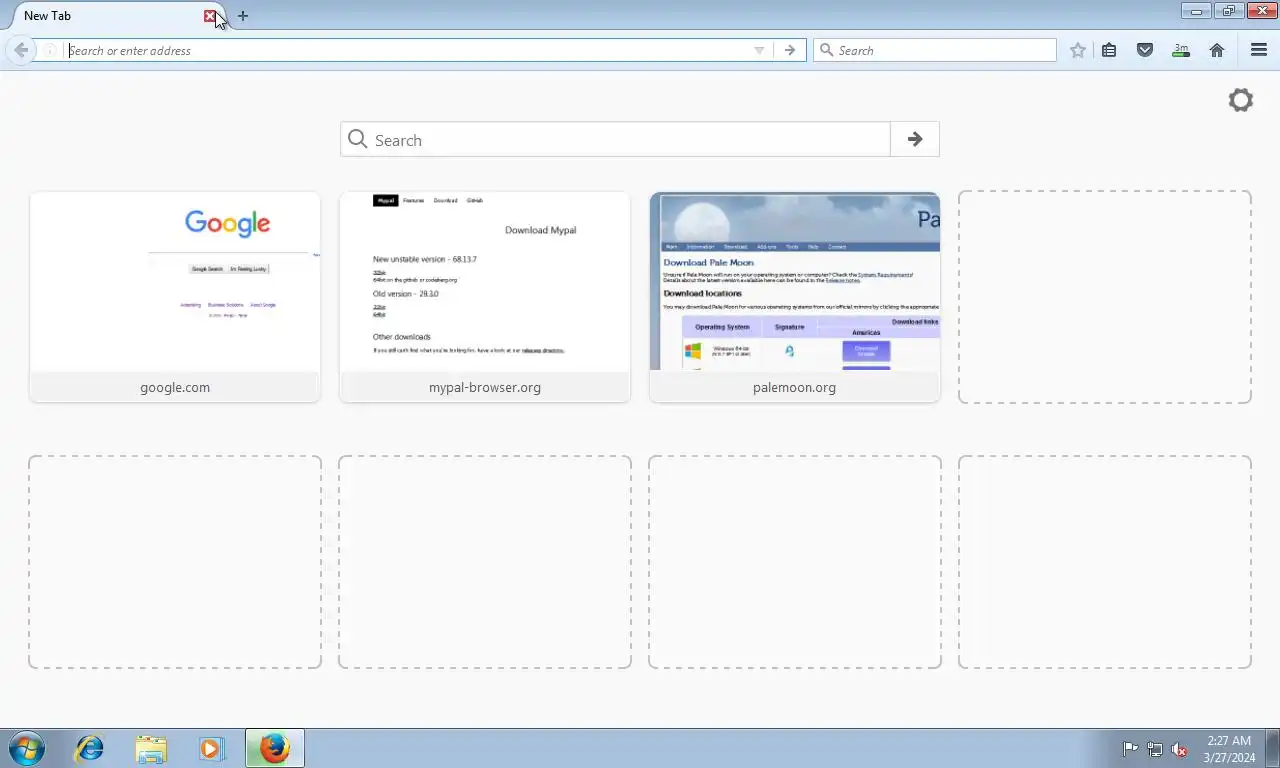Open Action Center flag tray icon
The image size is (1280, 768).
(1130, 749)
